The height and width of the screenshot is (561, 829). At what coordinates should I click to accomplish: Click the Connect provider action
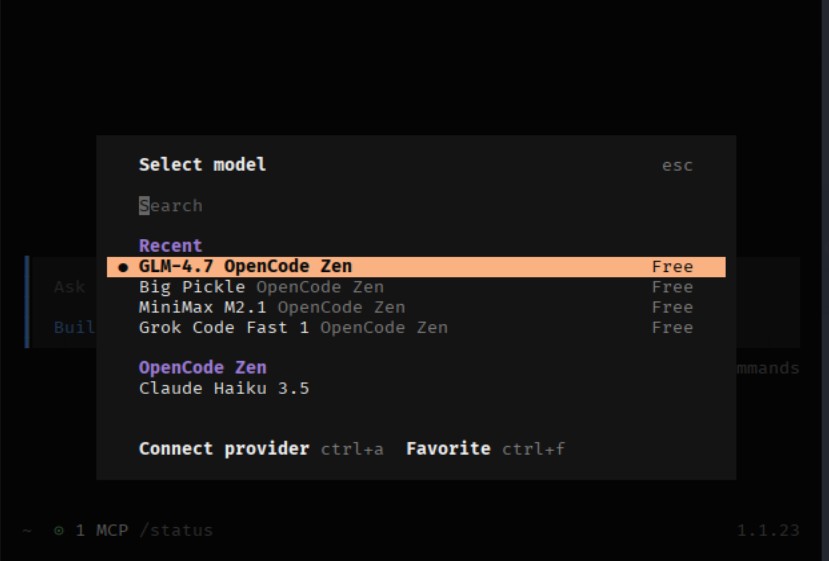(224, 449)
